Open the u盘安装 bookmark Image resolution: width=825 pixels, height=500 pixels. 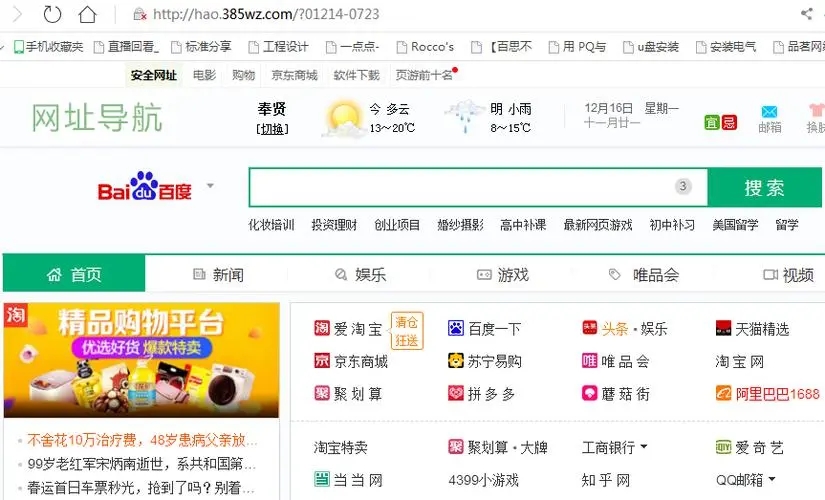tap(651, 47)
